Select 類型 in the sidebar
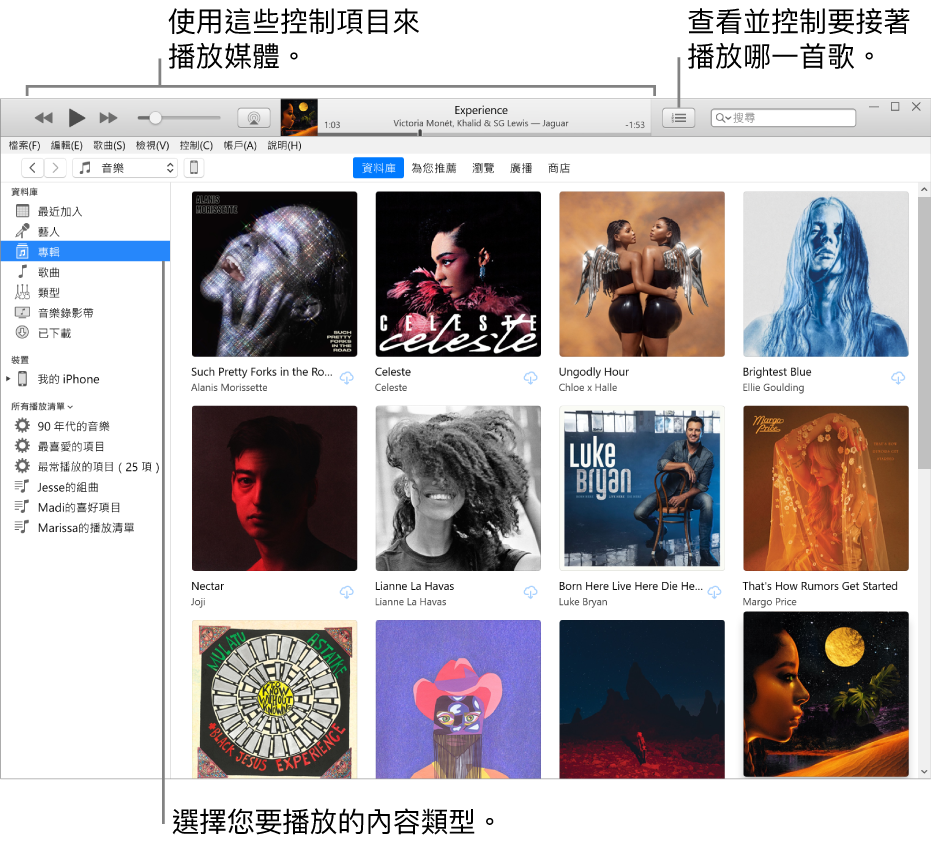Screen dimensions: 931x841 (86, 292)
